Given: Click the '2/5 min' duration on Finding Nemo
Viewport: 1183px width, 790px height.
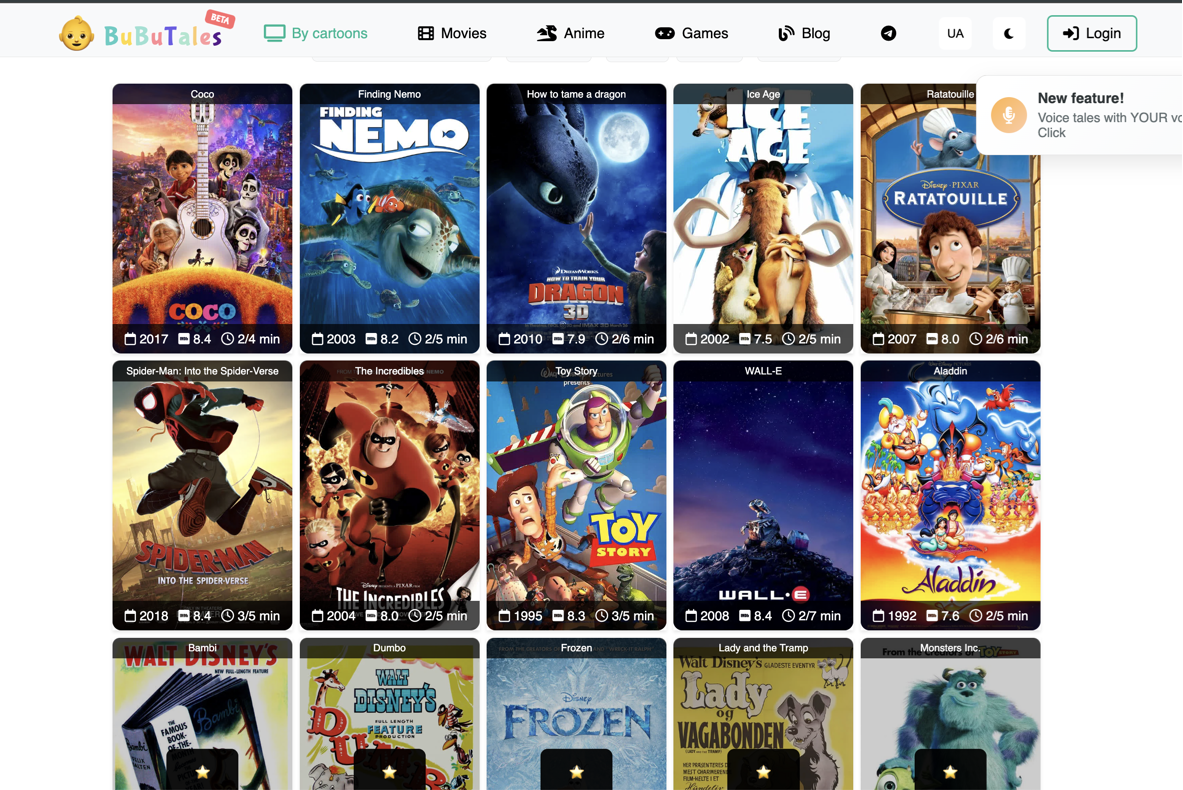Looking at the screenshot, I should click(x=446, y=339).
